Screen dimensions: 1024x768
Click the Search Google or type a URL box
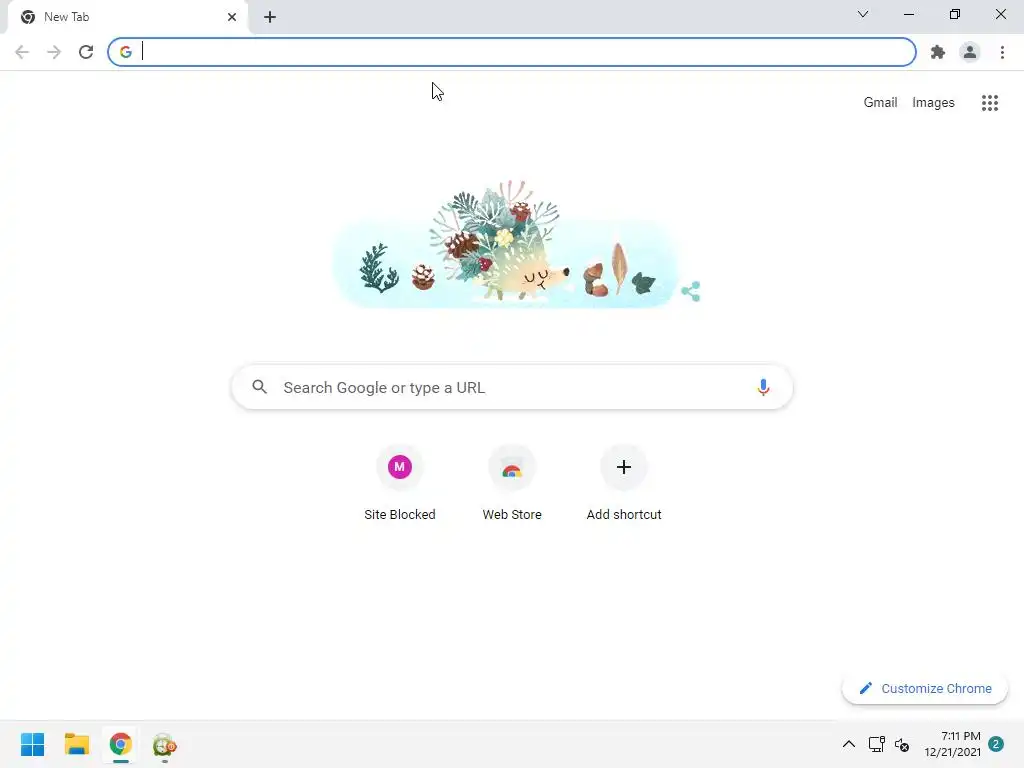coord(512,387)
